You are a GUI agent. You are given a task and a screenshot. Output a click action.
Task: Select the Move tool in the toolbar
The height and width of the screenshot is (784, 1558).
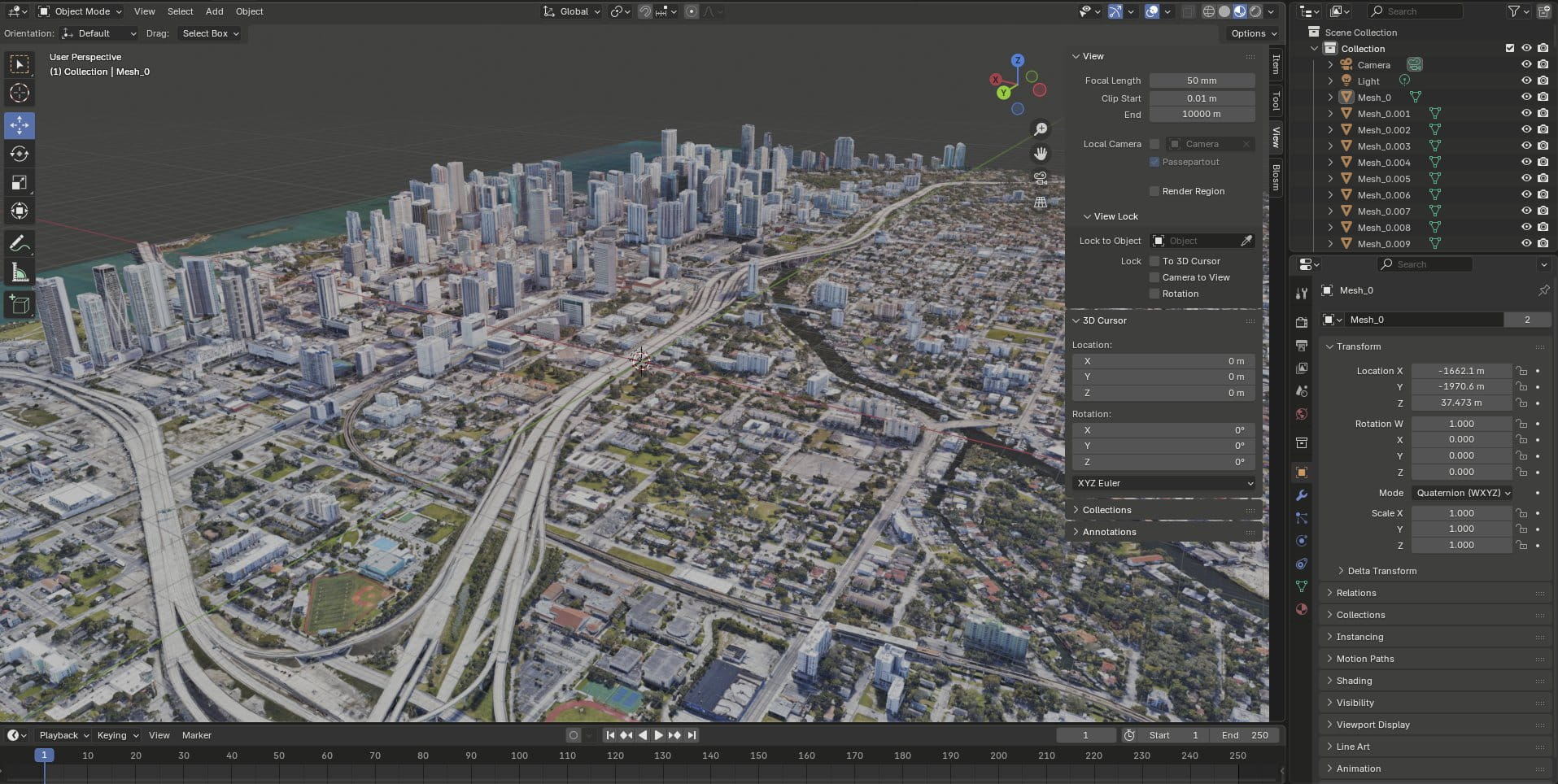20,125
